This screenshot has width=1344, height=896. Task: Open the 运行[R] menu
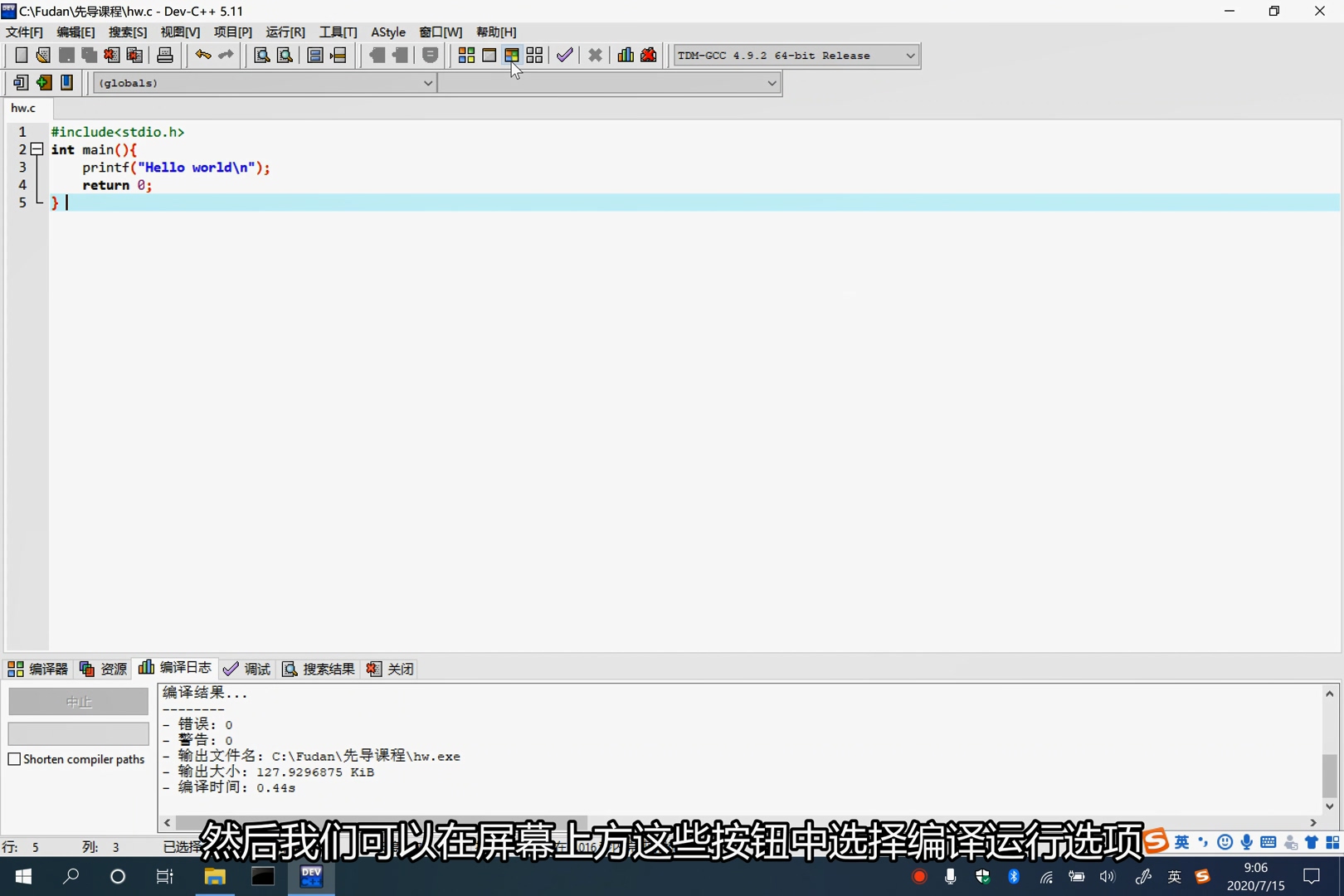285,32
